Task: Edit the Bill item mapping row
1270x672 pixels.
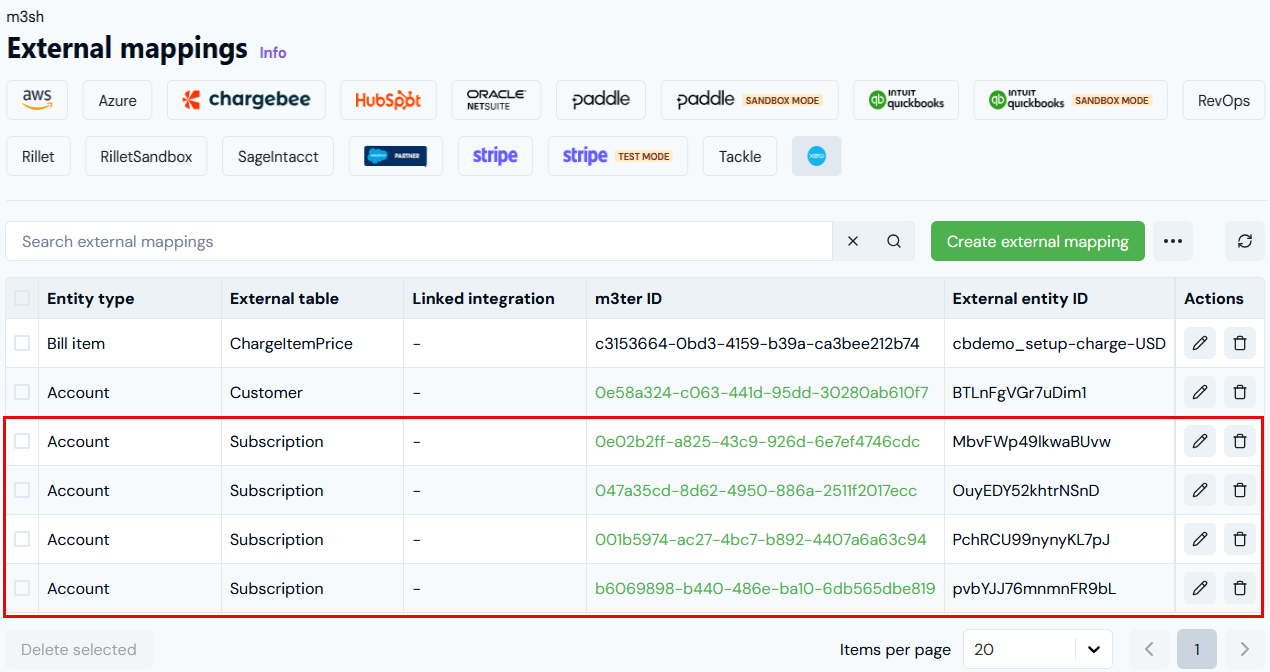Action: [1200, 343]
